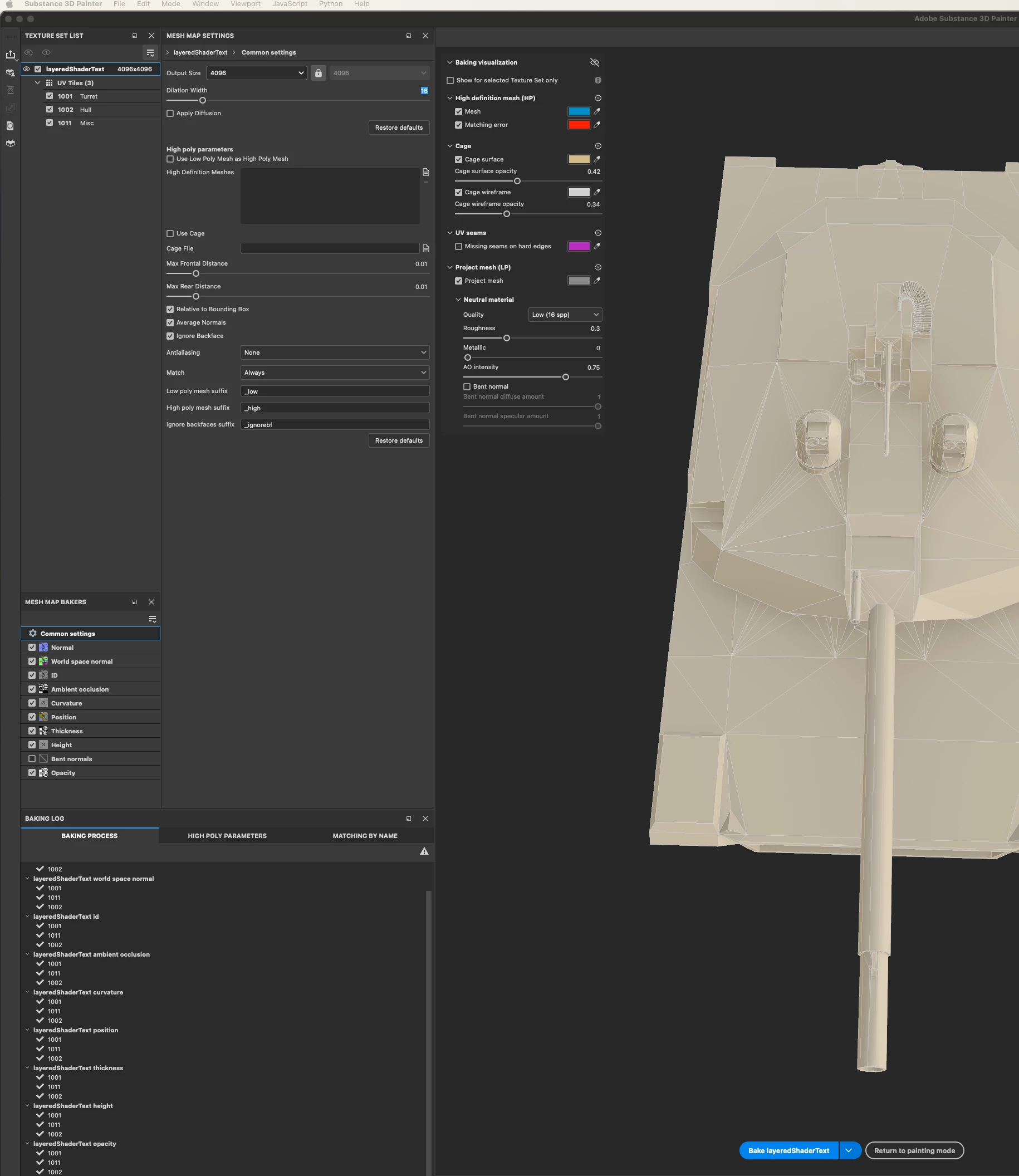Click info icon beside Show for selected Texture Set
Screen dimensions: 1019x1176
[x=597, y=80]
